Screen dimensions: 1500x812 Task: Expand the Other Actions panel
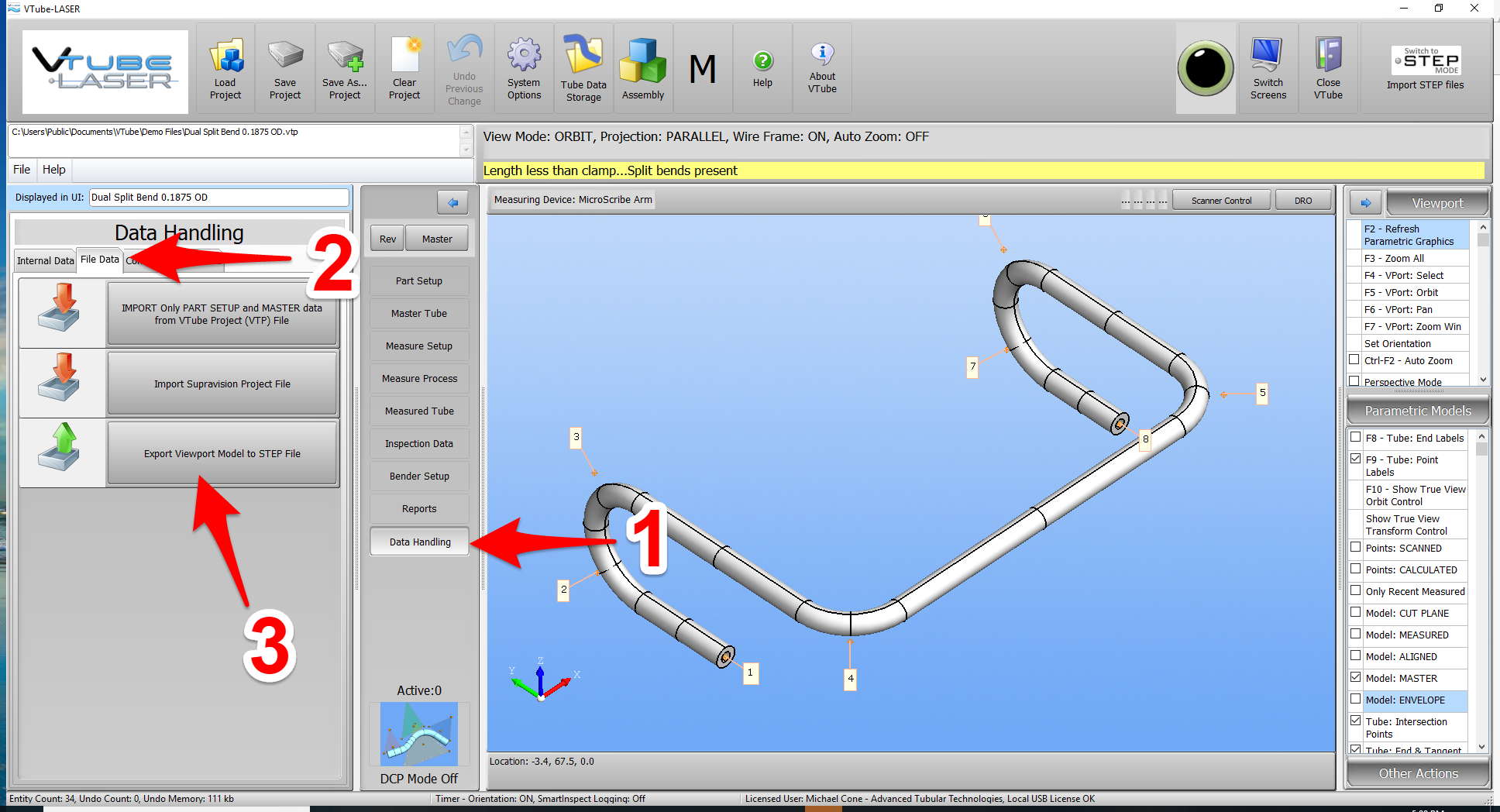(1418, 773)
